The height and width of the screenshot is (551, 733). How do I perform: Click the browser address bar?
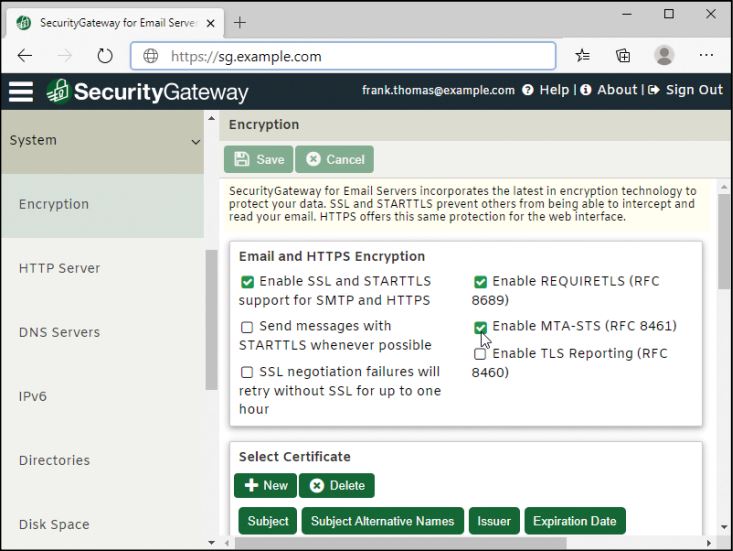pos(343,56)
